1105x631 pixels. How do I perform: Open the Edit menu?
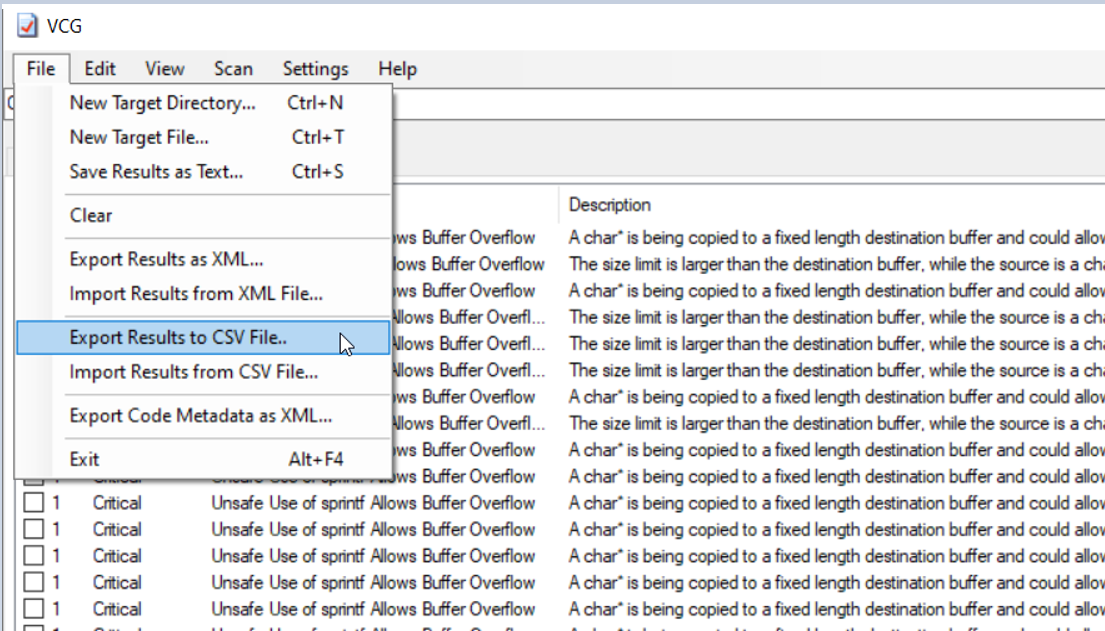tap(99, 69)
